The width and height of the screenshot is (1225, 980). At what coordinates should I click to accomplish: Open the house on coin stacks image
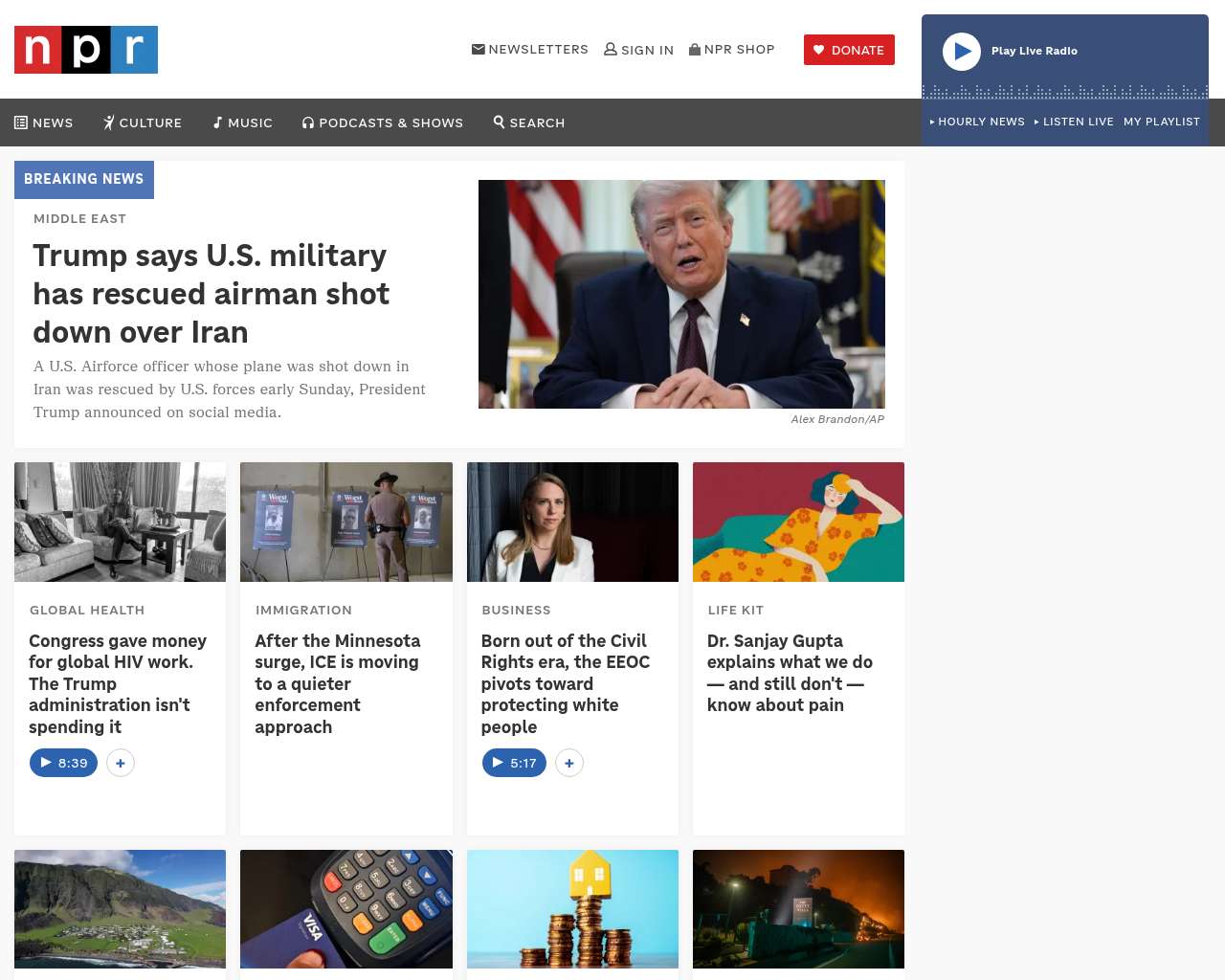point(572,909)
